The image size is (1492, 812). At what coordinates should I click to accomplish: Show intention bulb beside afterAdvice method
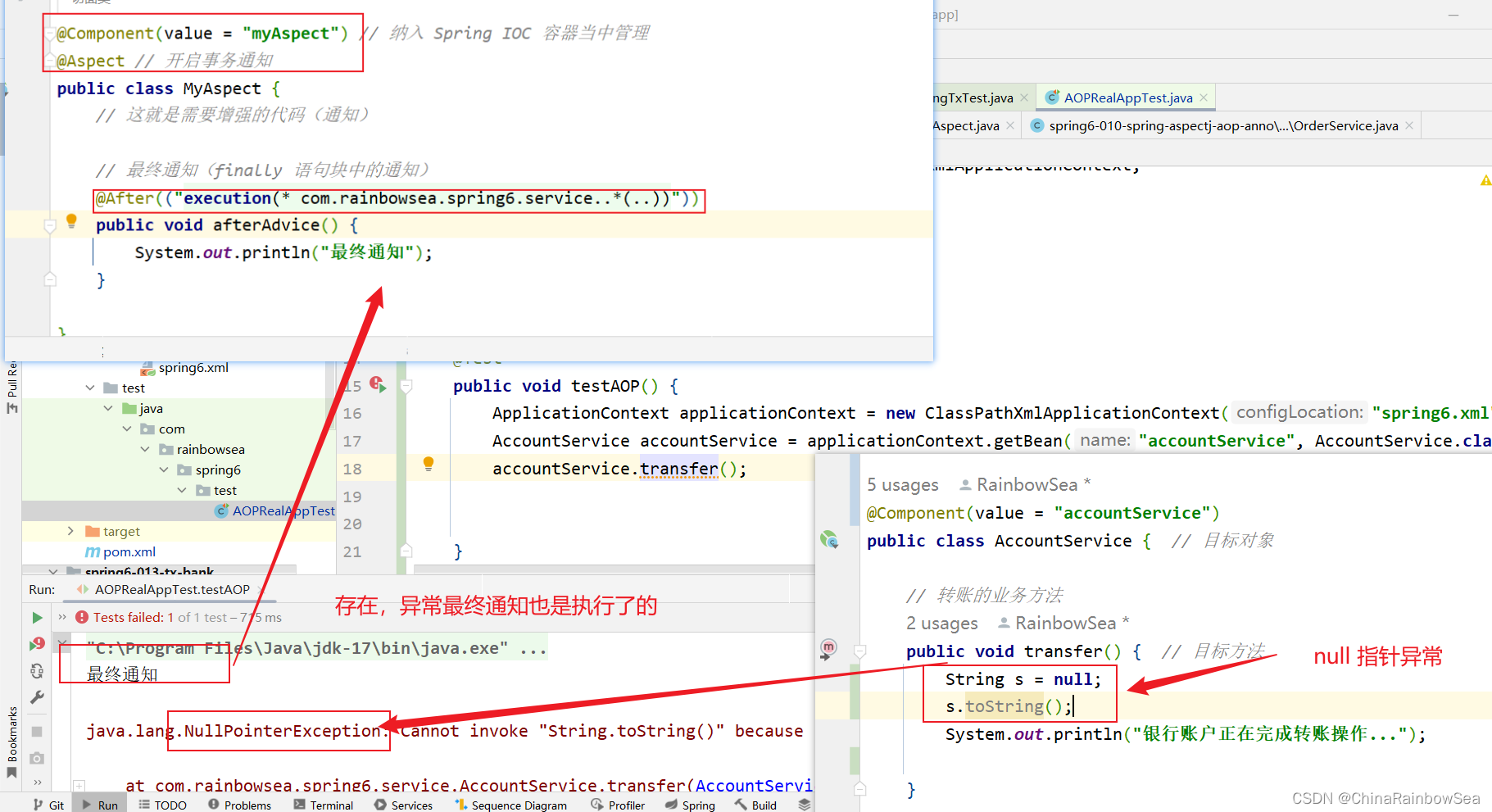pos(71,220)
